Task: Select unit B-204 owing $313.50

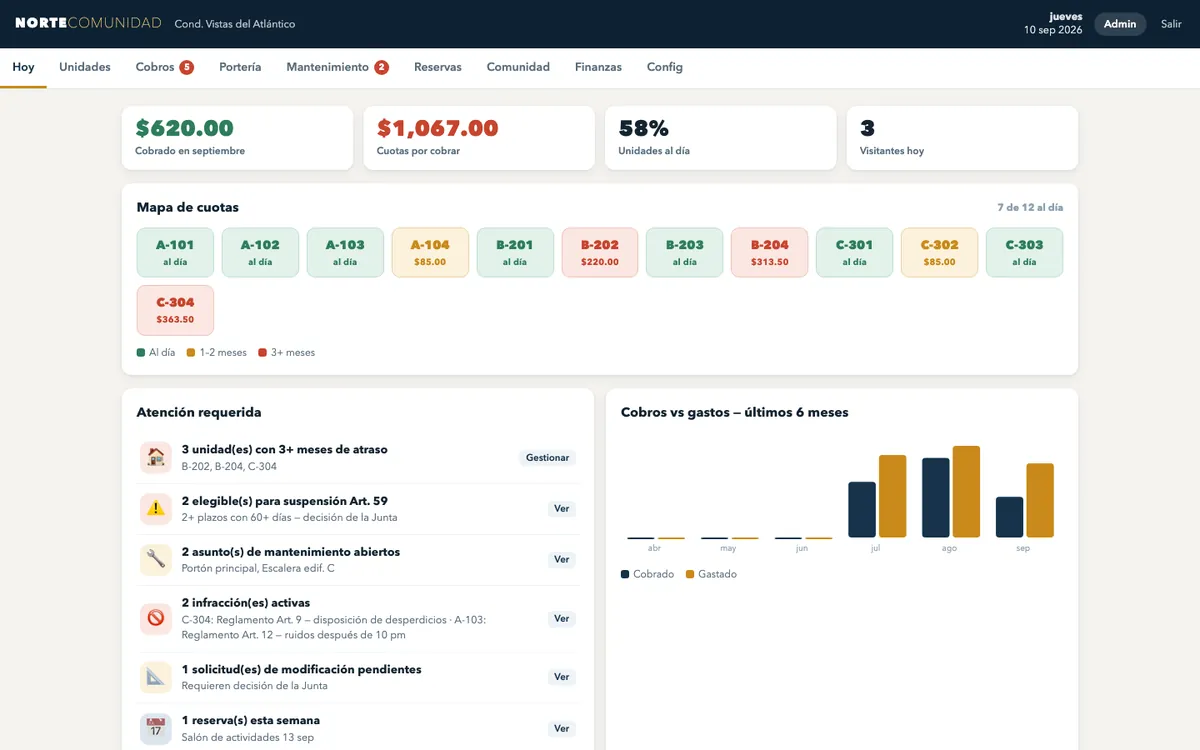Action: [x=770, y=252]
